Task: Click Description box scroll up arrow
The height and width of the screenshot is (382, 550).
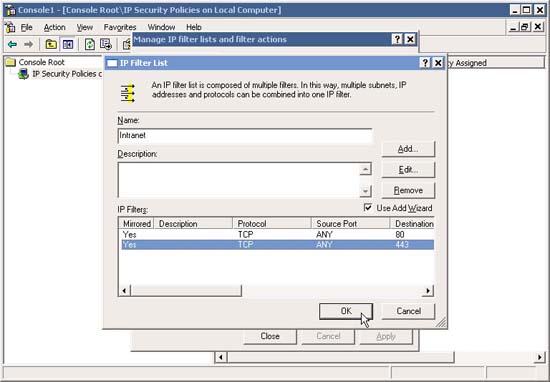Action: [x=365, y=169]
